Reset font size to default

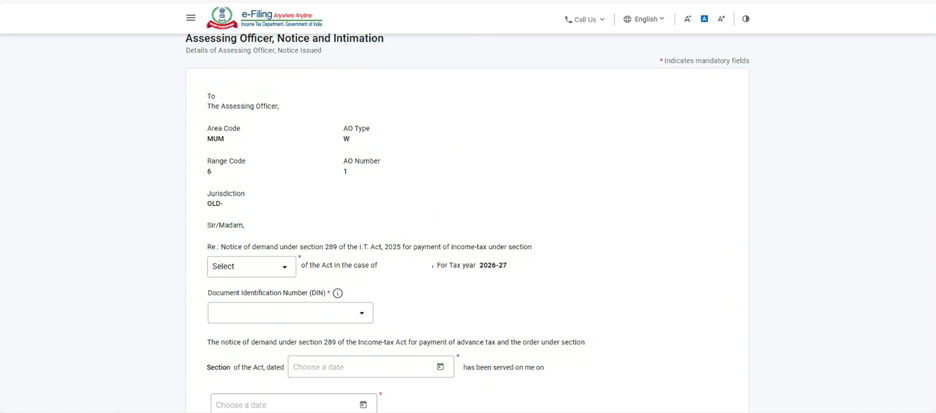(704, 19)
